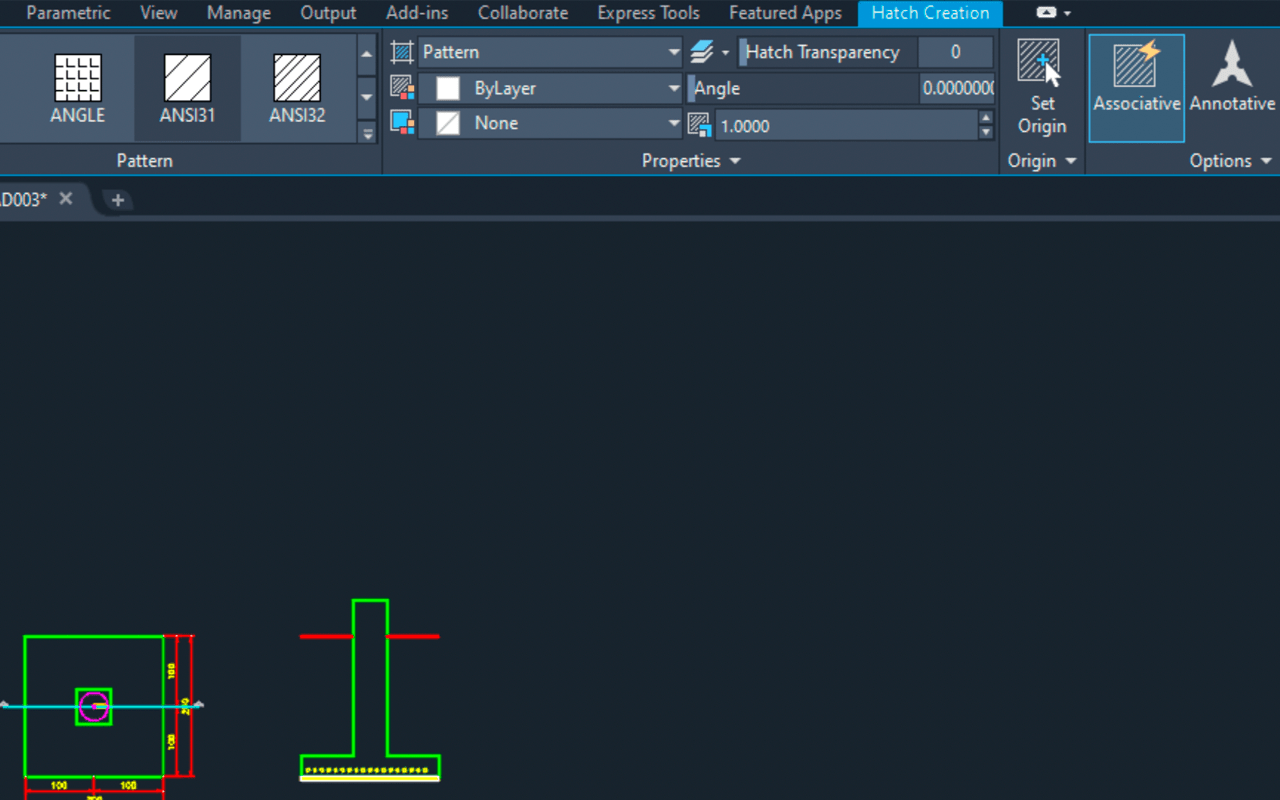
Task: Open the Parametric ribbon tab
Action: point(69,13)
